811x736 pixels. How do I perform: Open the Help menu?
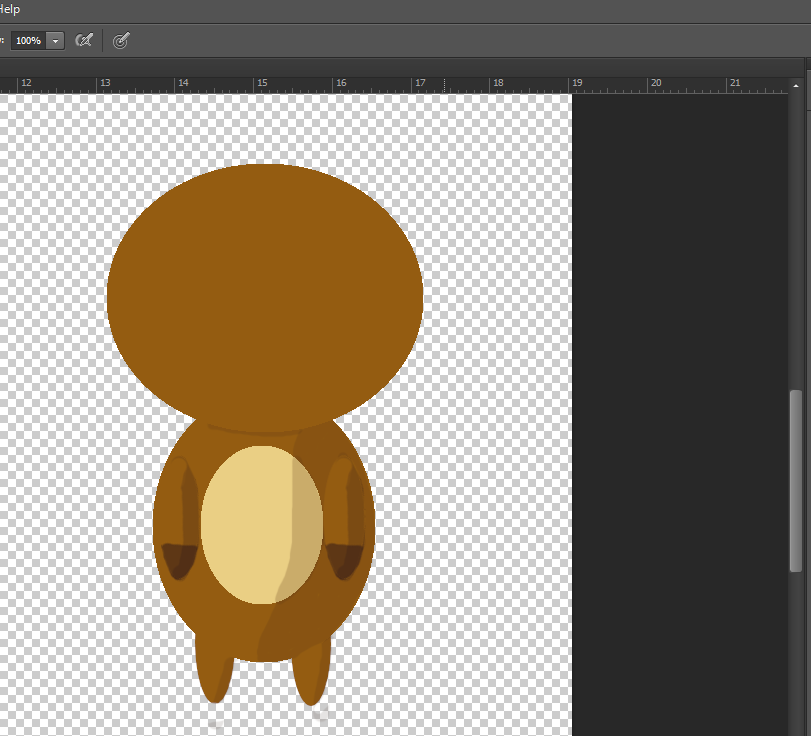click(x=9, y=9)
